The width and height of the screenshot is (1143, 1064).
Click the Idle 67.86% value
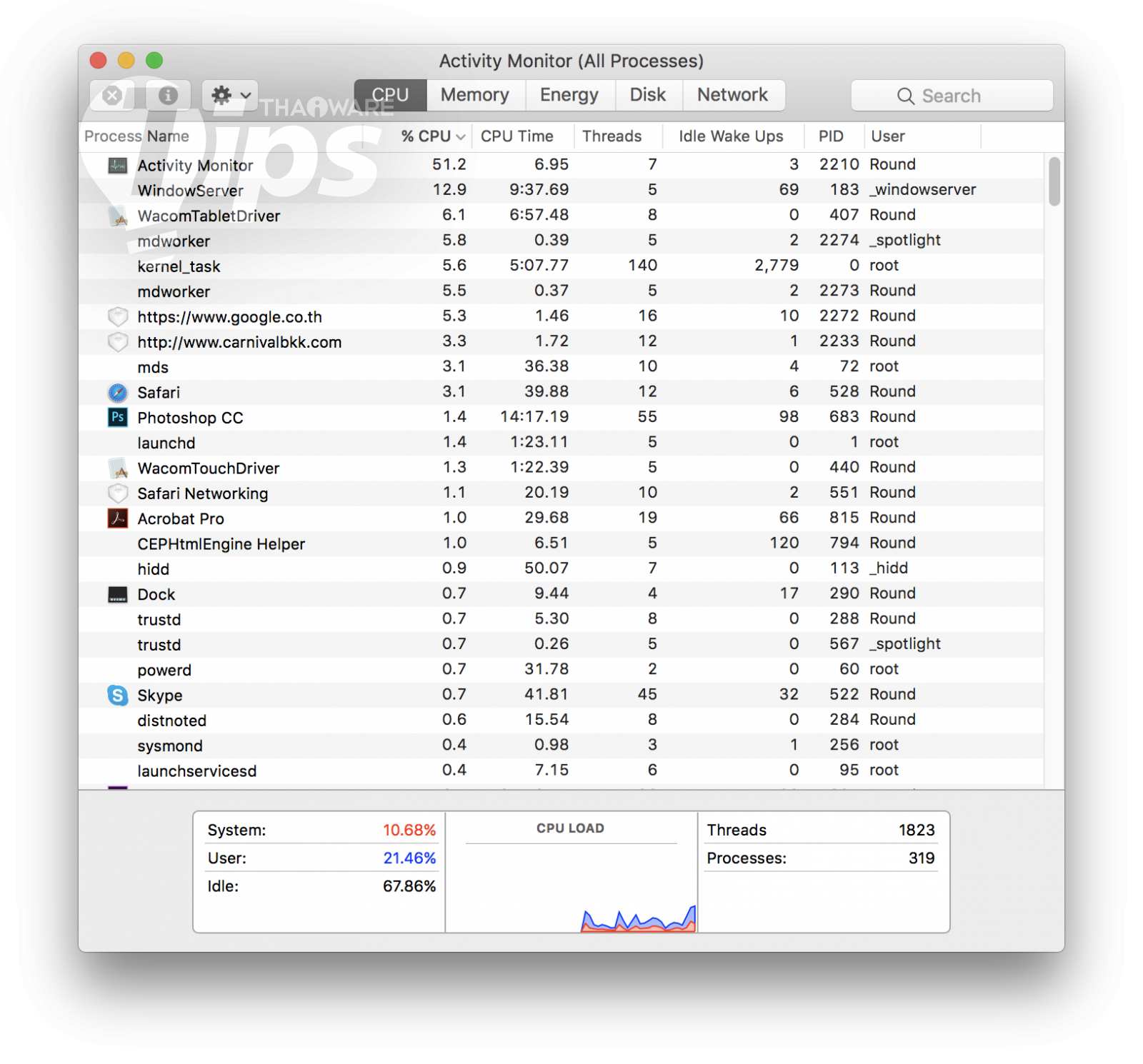pyautogui.click(x=409, y=886)
